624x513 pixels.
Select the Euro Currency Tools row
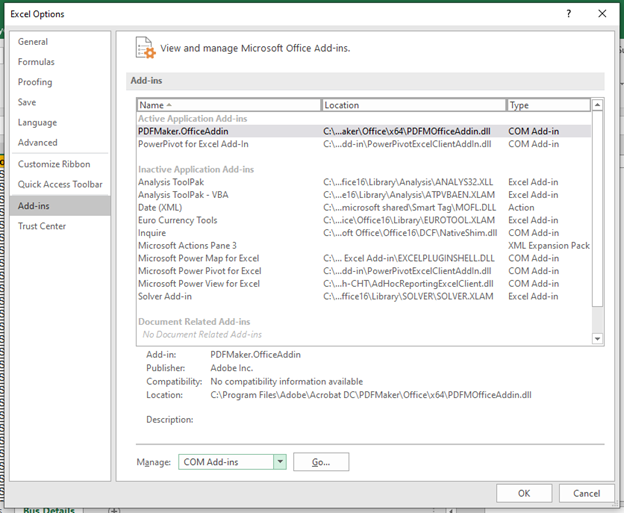click(364, 220)
